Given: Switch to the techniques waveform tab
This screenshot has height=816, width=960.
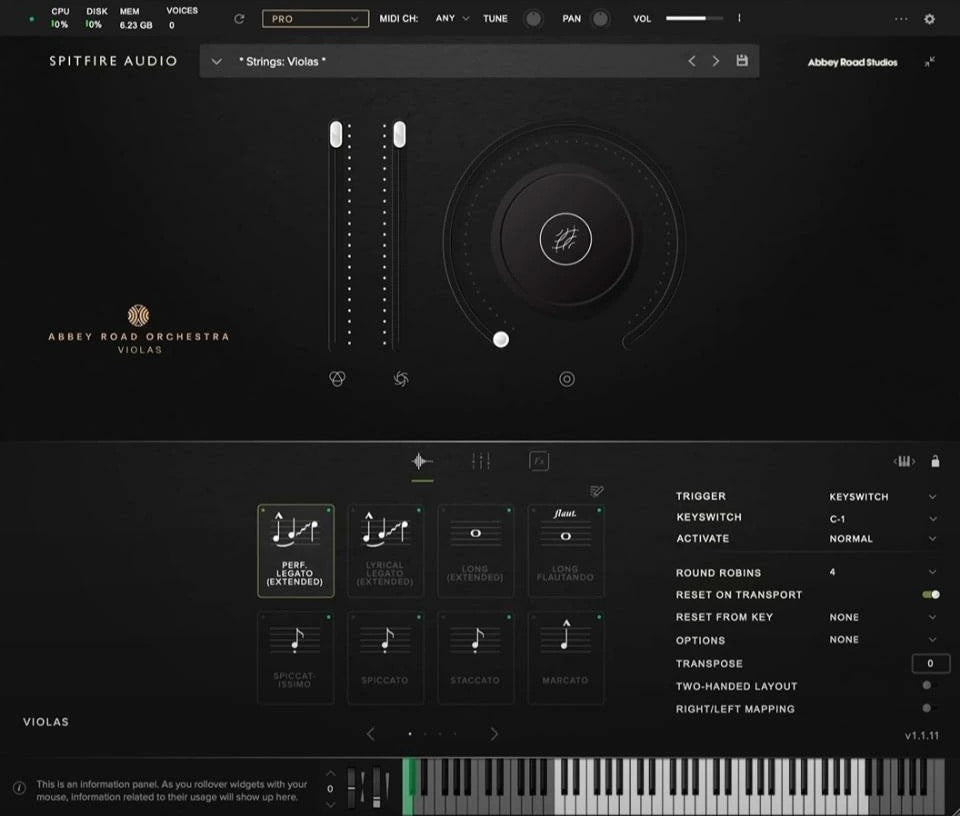Looking at the screenshot, I should pos(422,461).
